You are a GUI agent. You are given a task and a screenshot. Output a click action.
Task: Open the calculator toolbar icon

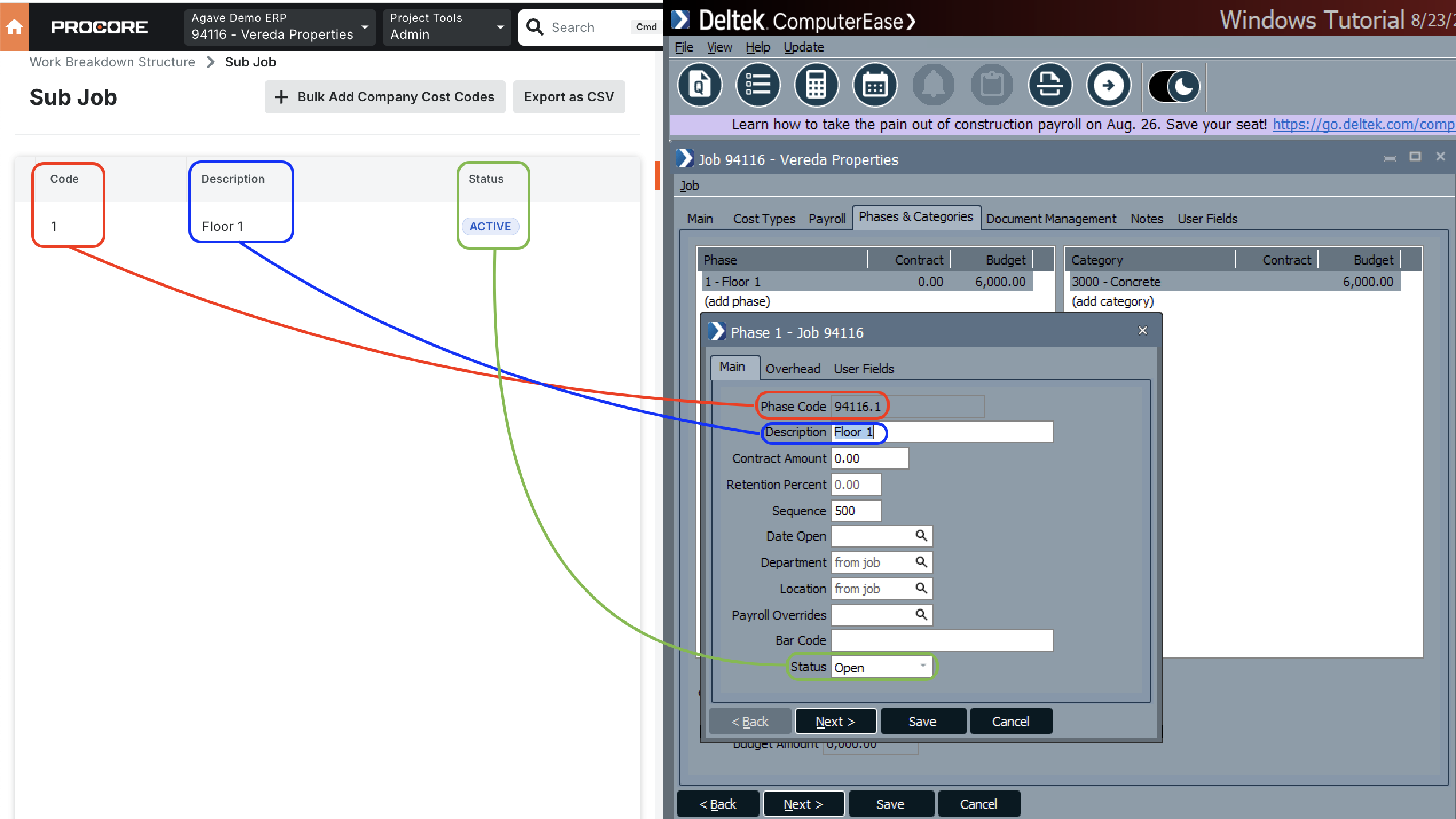pos(816,85)
